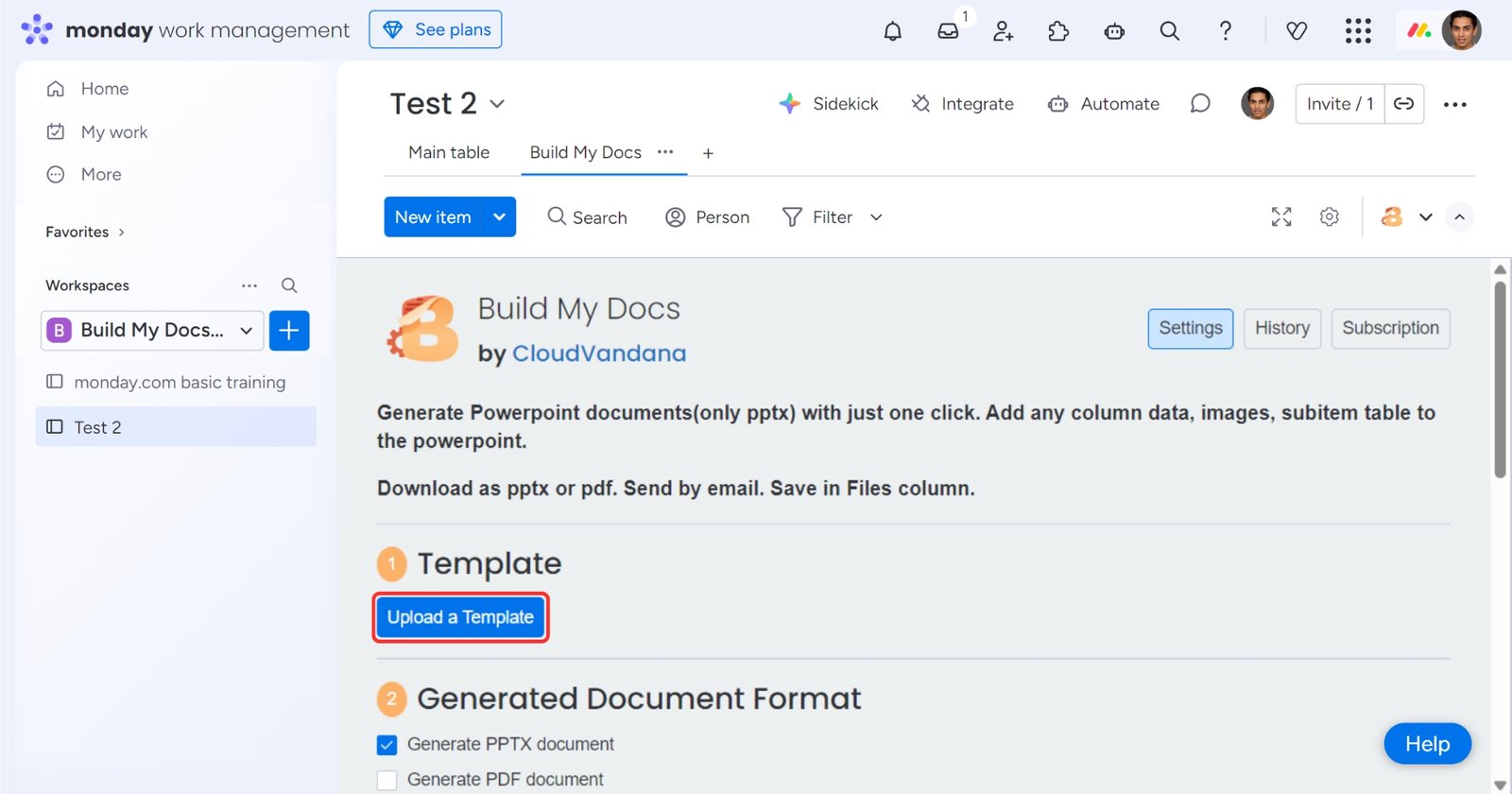
Task: Expand the Filter options chevron
Action: (x=876, y=217)
